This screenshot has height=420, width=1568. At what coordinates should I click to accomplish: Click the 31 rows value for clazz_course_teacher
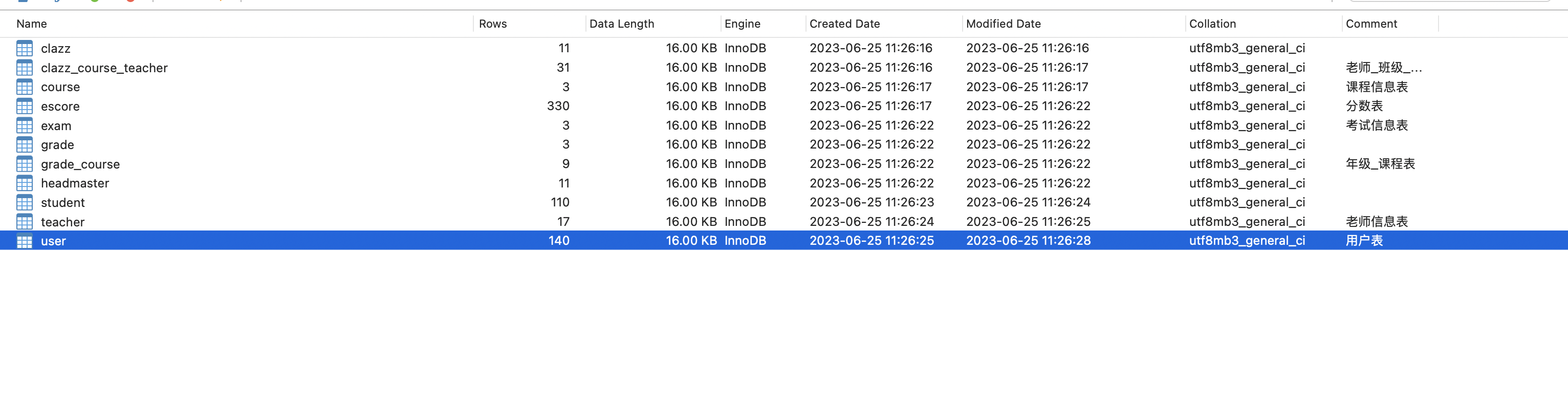click(x=563, y=68)
